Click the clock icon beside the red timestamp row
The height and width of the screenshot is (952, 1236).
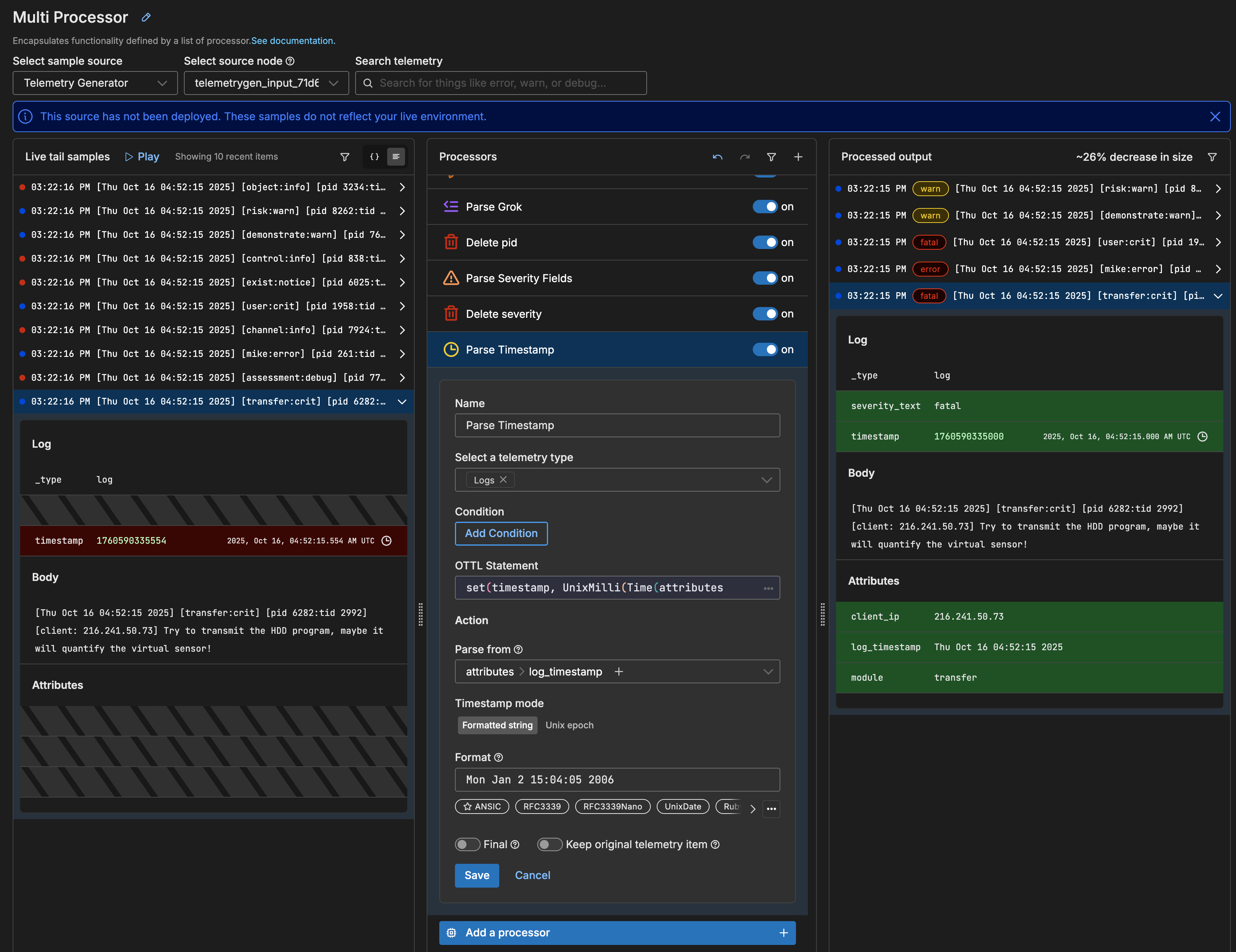(x=386, y=541)
